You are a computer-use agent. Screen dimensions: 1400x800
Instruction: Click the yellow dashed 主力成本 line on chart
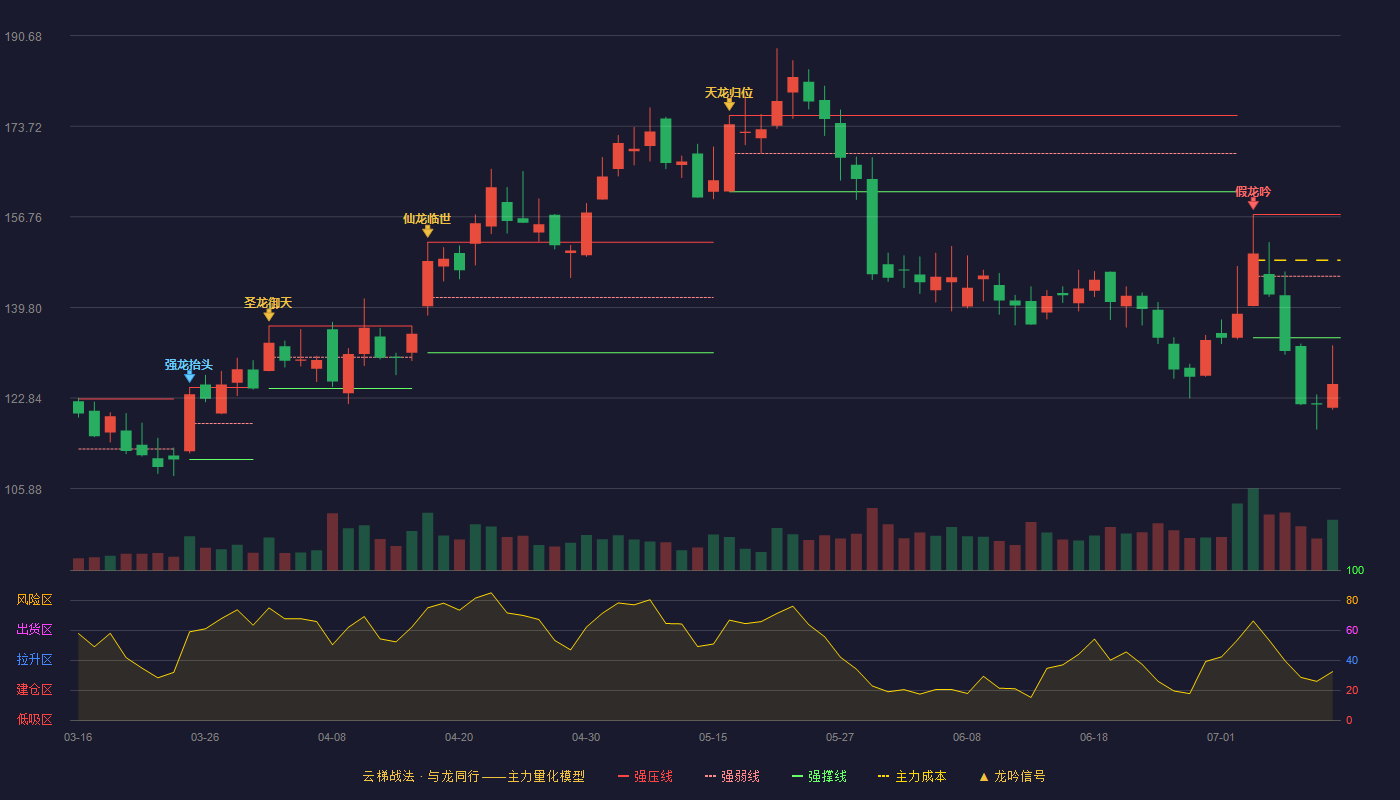(x=1297, y=260)
